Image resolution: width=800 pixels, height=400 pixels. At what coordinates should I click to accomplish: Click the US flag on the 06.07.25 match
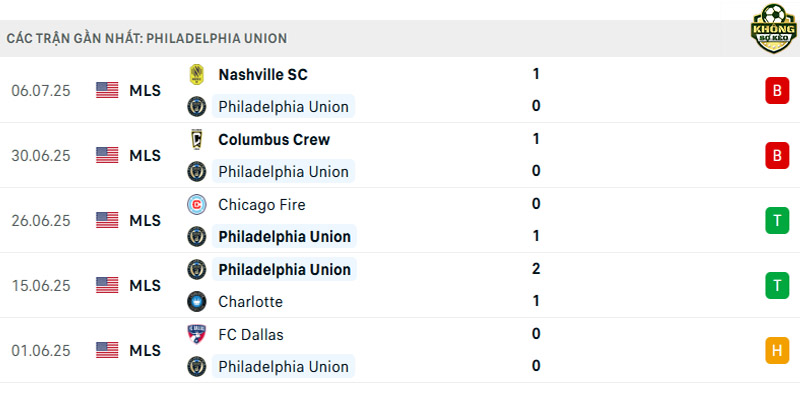tap(107, 90)
